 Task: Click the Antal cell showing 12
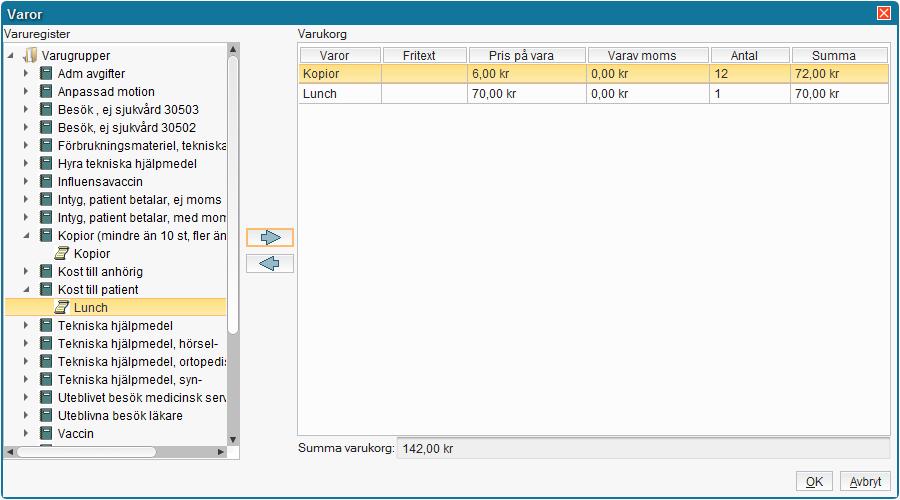(750, 73)
